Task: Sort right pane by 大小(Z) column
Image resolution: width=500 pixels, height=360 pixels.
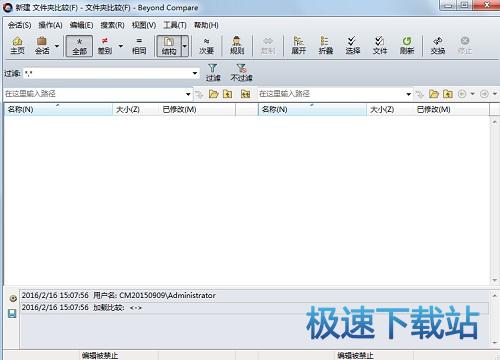Action: tap(390, 110)
